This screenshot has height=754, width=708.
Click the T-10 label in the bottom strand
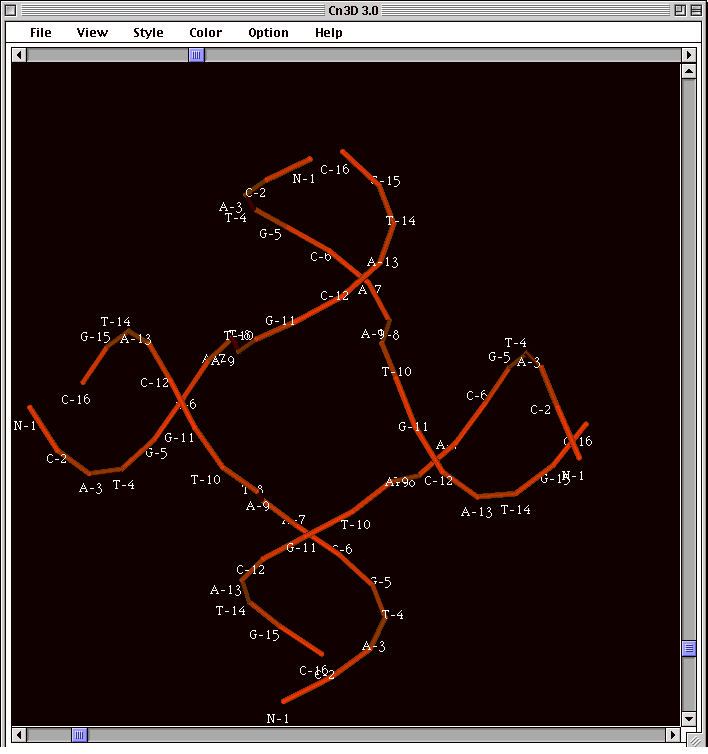[x=356, y=525]
